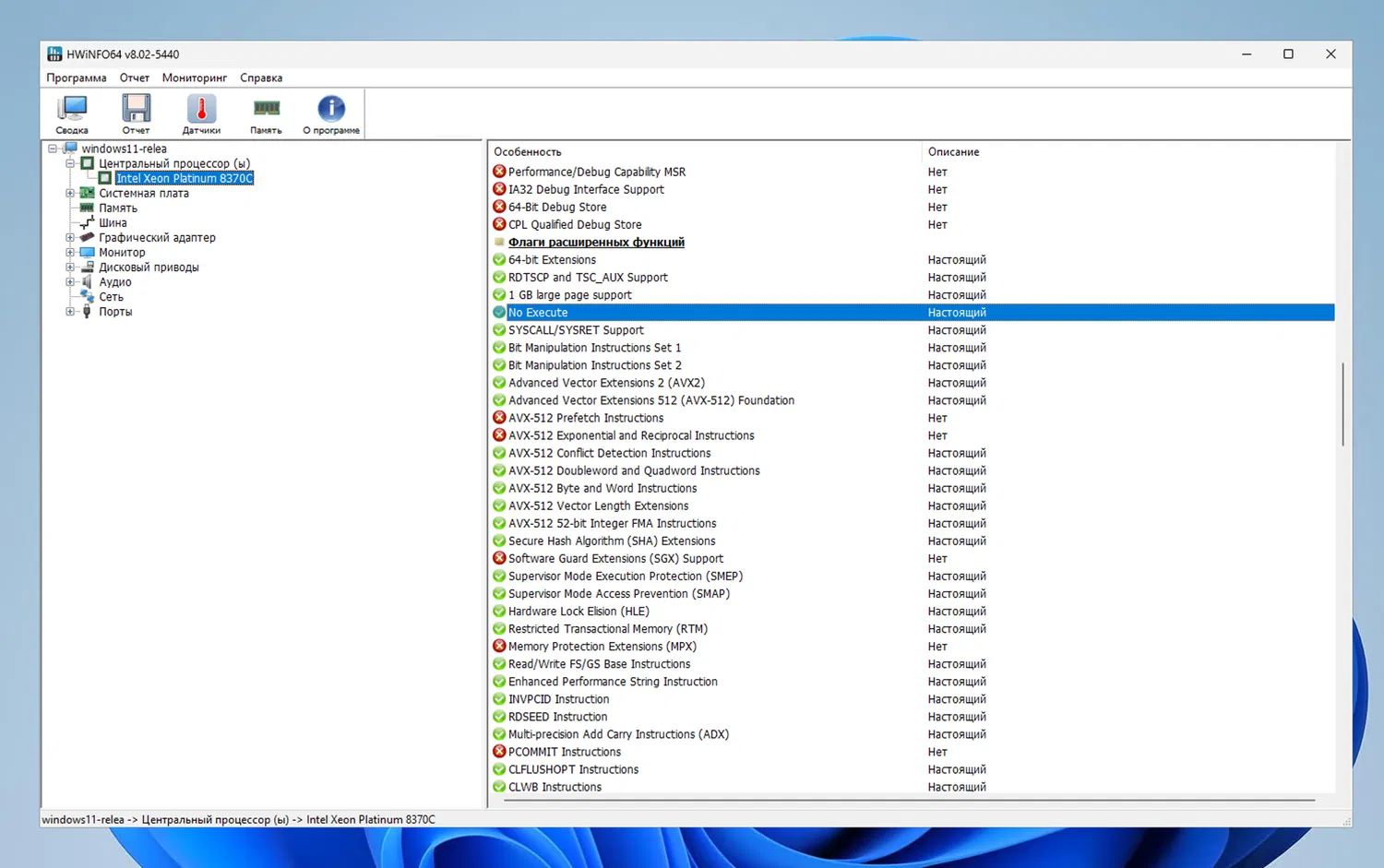
Task: Open the Программа menu
Action: 76,78
